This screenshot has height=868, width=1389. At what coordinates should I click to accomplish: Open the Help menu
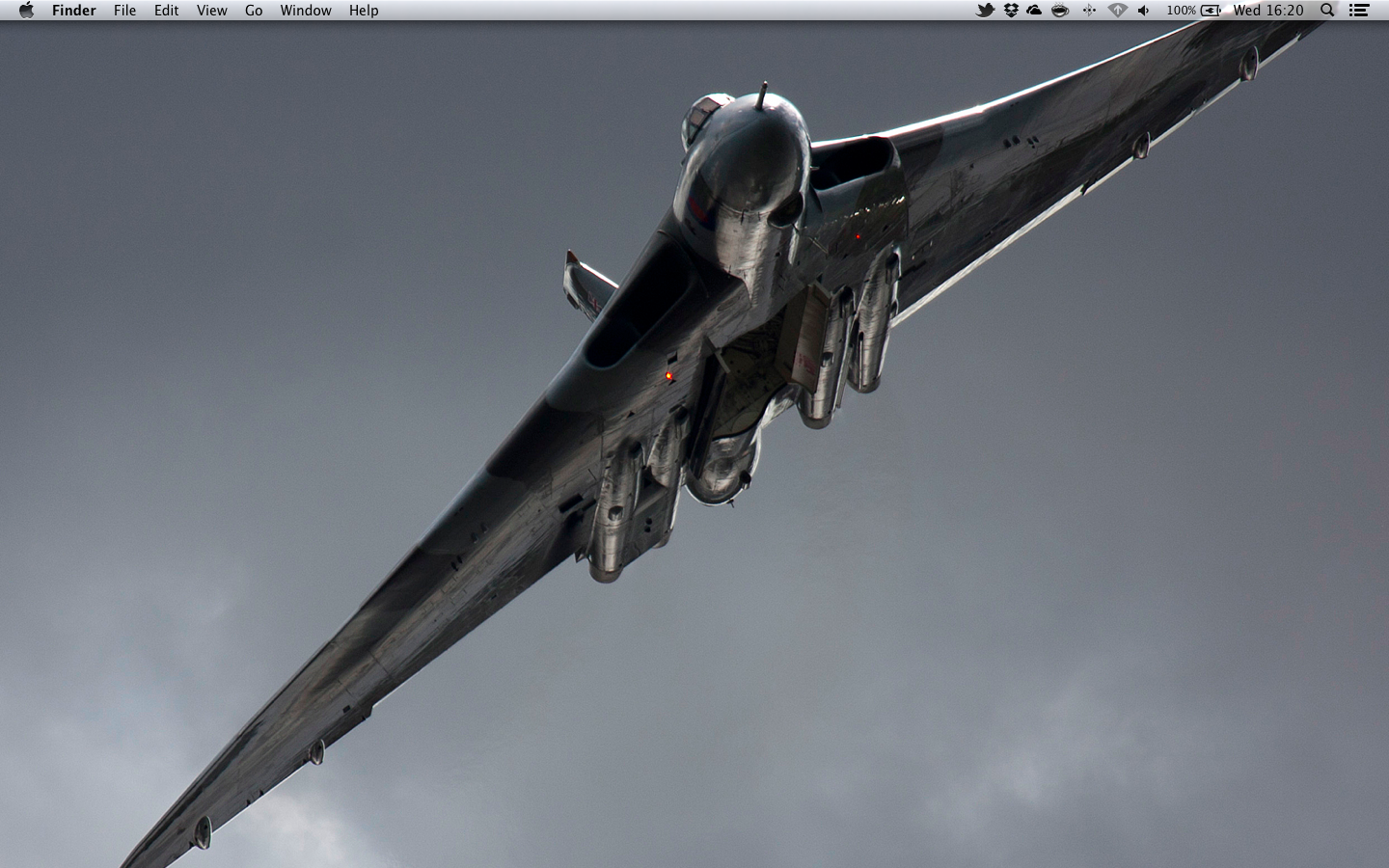(364, 11)
